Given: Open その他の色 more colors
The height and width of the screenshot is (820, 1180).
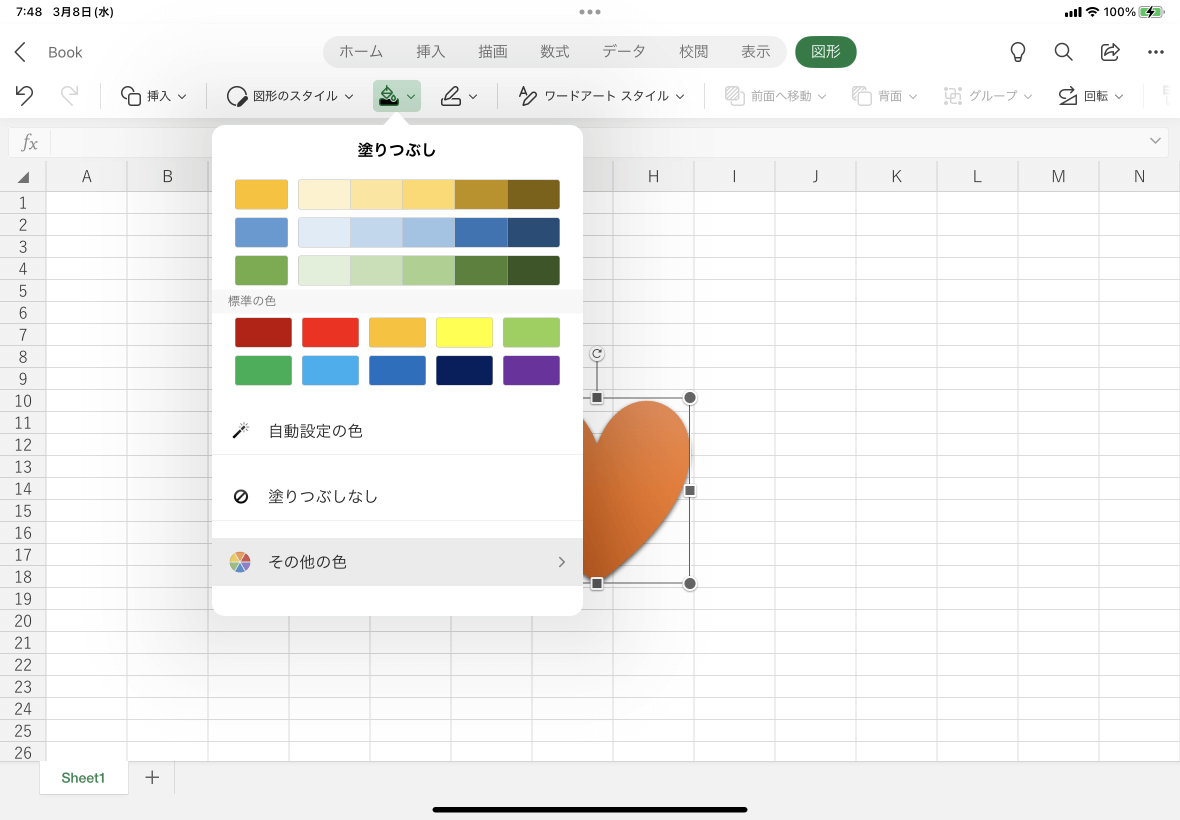Looking at the screenshot, I should [397, 562].
